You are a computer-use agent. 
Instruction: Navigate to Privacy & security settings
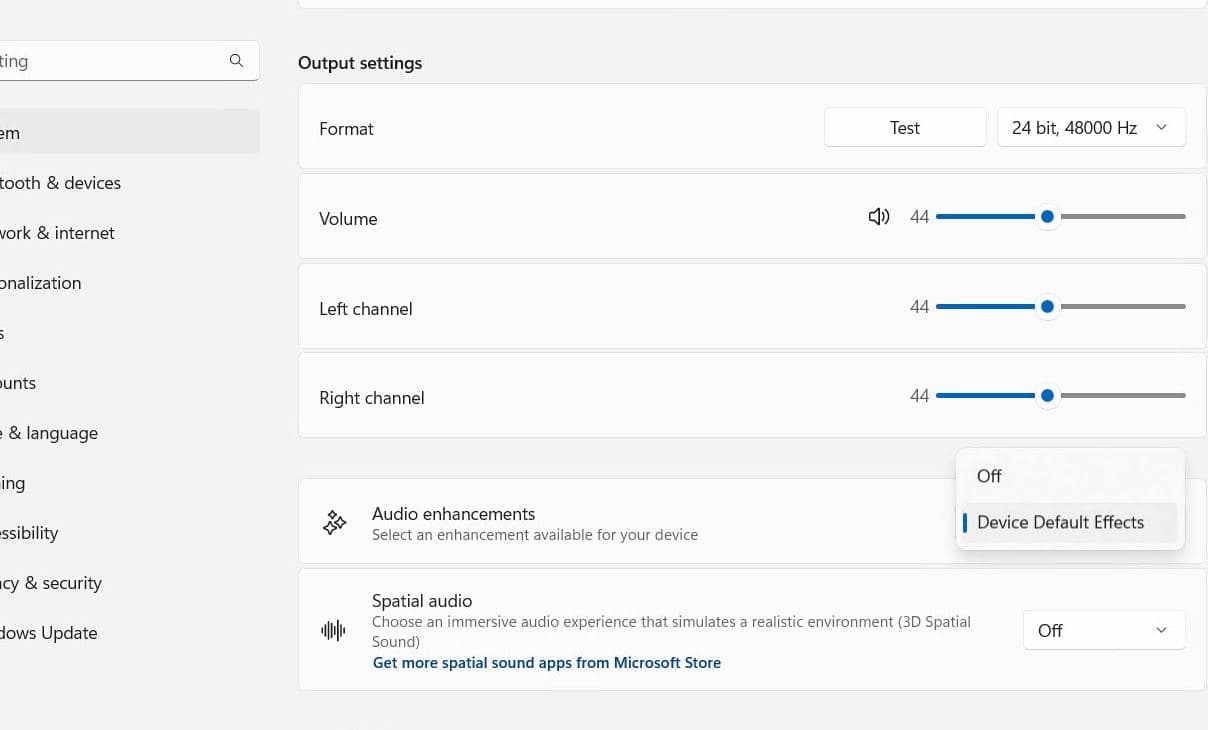50,583
